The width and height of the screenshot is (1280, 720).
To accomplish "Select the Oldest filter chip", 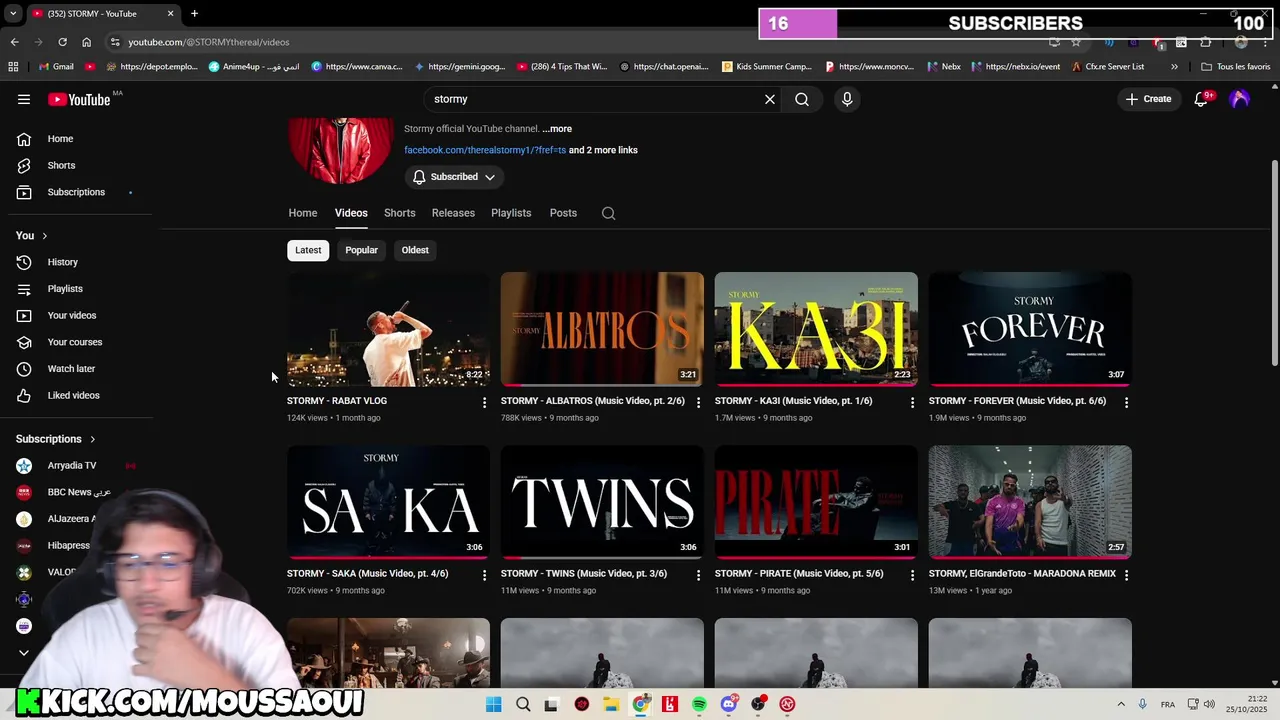I will coord(415,250).
